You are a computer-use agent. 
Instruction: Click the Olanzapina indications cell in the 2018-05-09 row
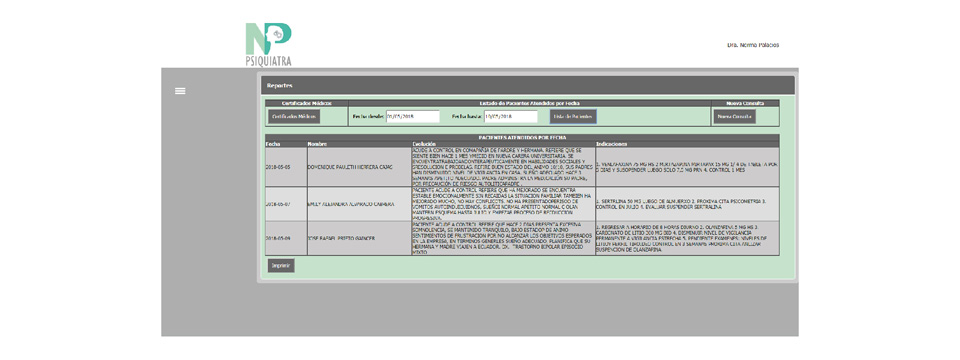click(x=688, y=238)
